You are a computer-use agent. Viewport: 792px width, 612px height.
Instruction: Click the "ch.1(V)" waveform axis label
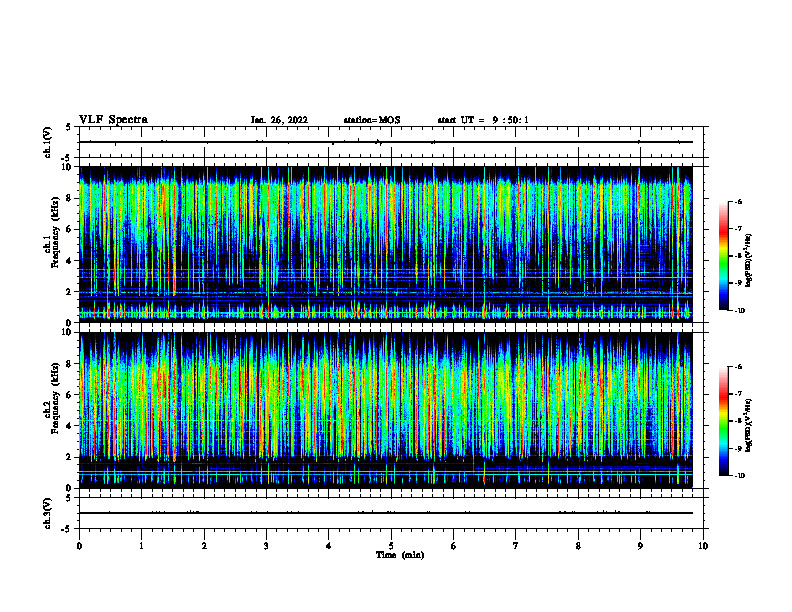(x=47, y=142)
